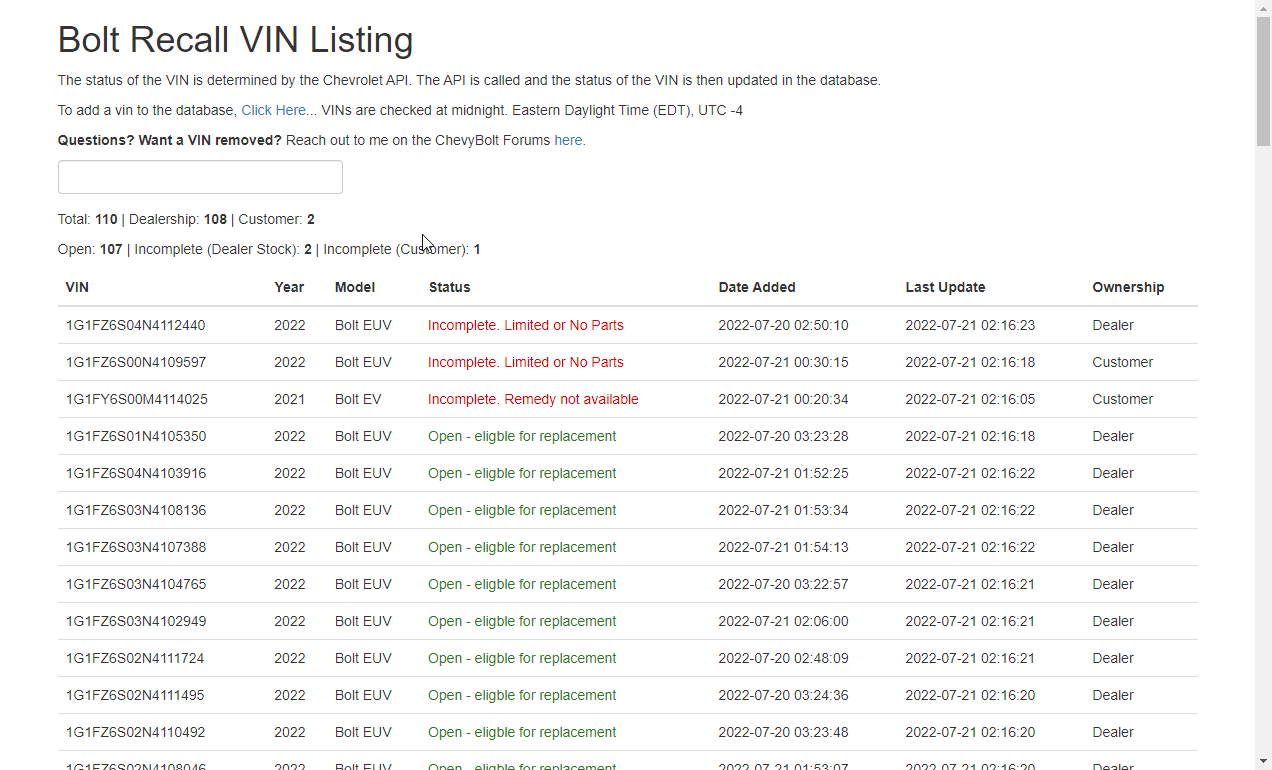Click date added 2022-07-21 00:30:15

point(784,362)
